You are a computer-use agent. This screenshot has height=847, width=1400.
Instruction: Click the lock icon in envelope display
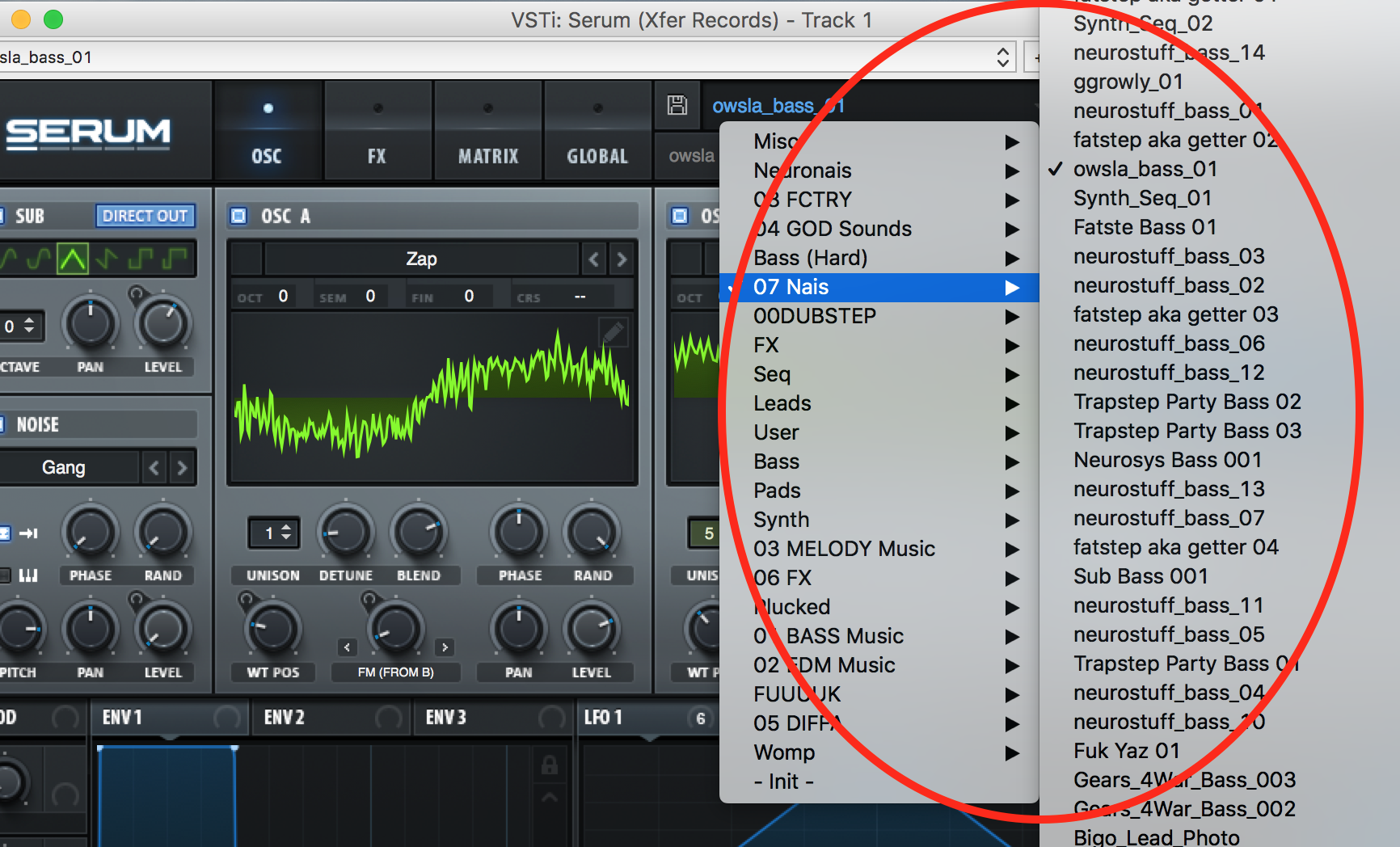550,765
